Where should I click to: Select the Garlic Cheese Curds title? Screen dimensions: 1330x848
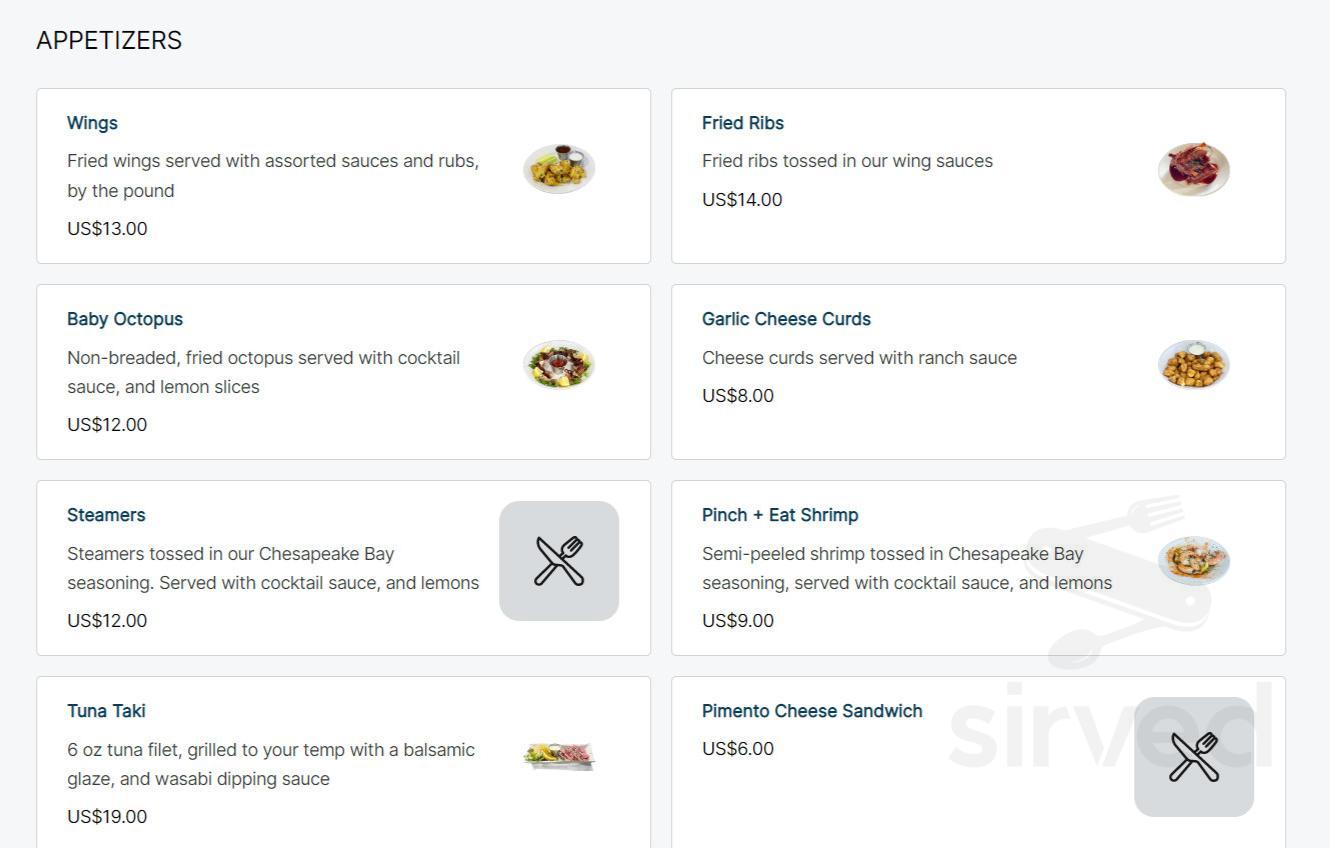click(786, 319)
